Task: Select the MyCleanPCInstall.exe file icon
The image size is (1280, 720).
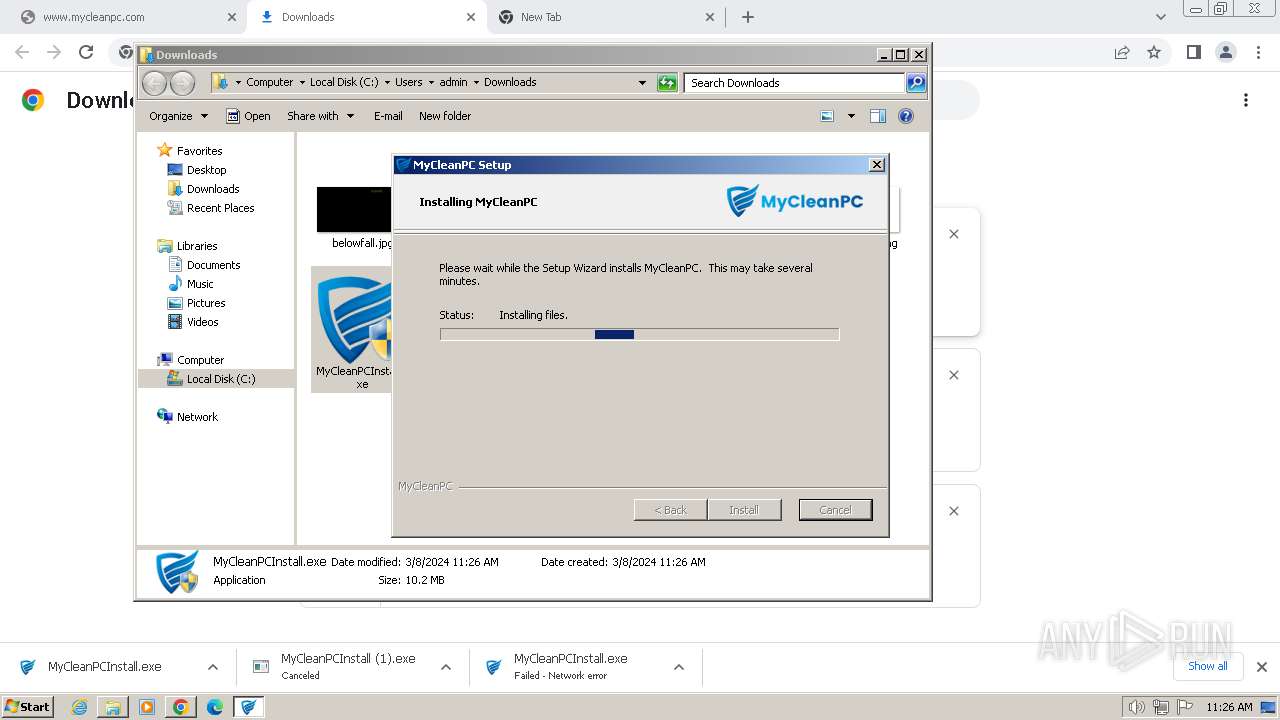Action: pos(354,320)
